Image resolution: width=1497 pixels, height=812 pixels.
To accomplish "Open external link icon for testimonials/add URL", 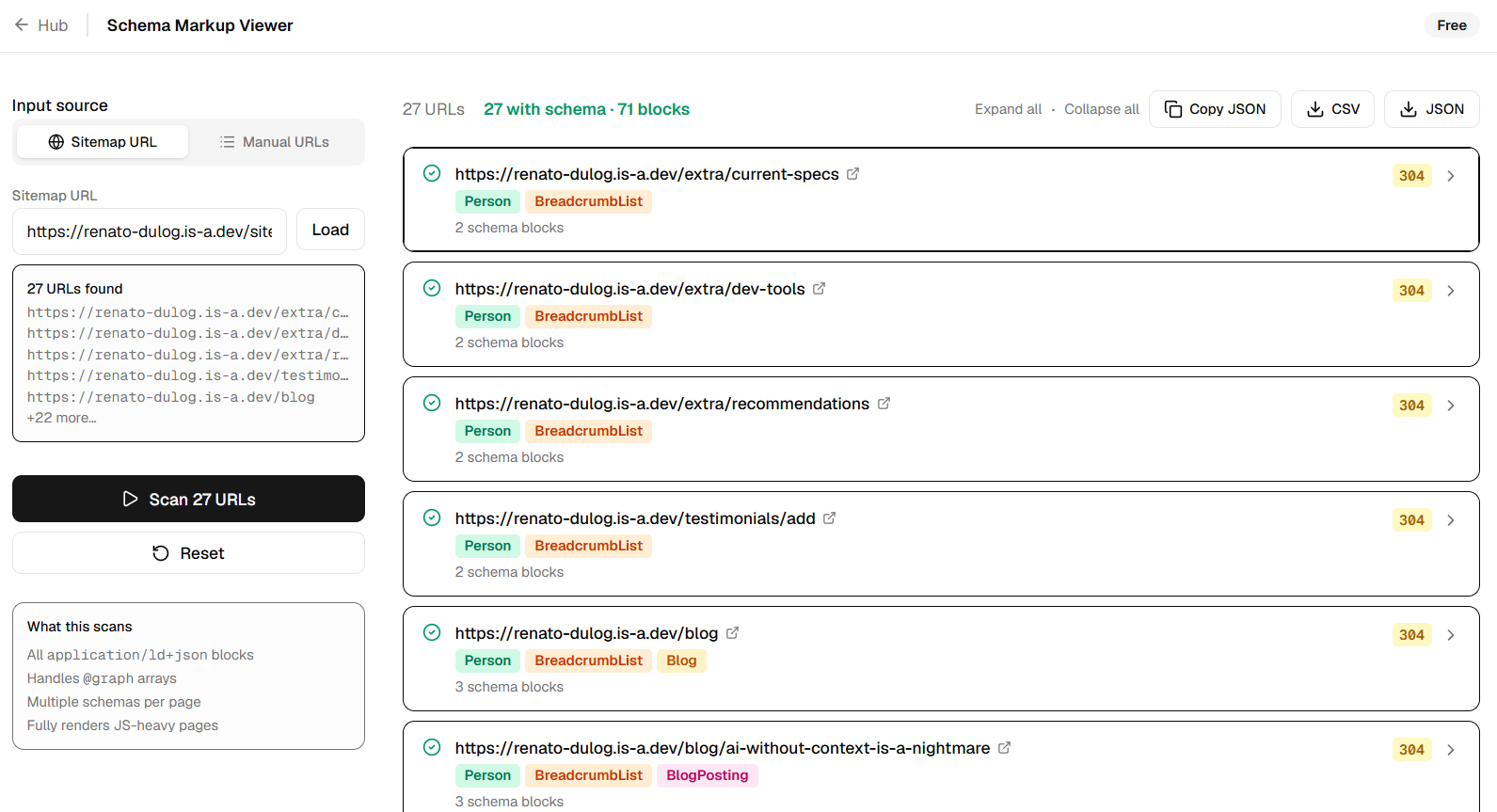I will coord(829,518).
